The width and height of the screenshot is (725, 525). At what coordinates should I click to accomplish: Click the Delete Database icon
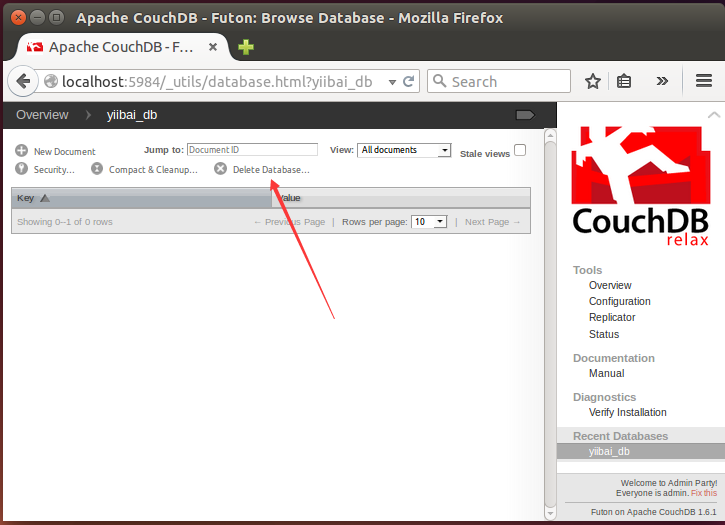coord(221,169)
